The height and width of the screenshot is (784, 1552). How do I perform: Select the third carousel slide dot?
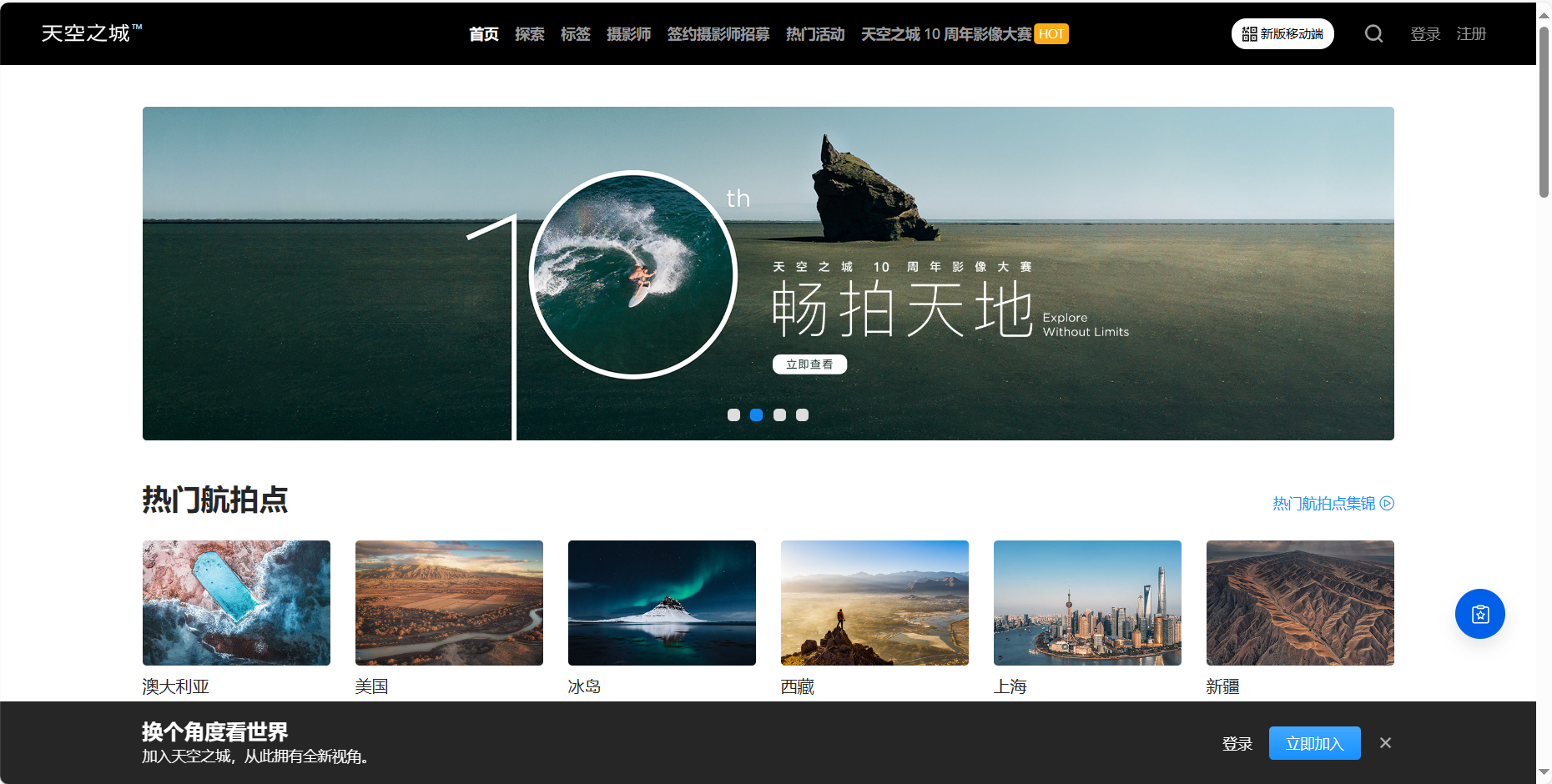click(779, 415)
